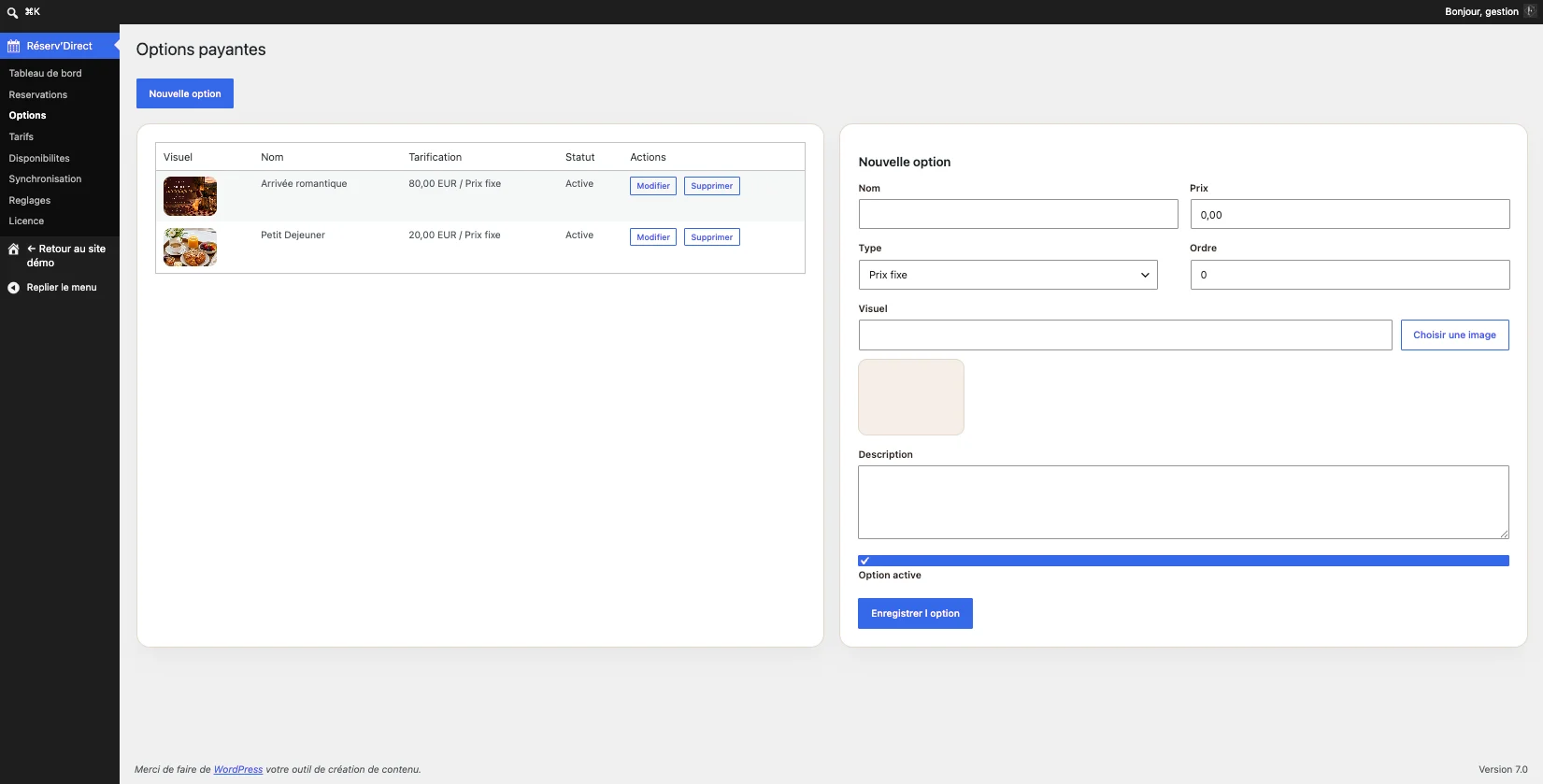The width and height of the screenshot is (1543, 784).
Task: Open Tableau de bord menu item
Action: 46,73
